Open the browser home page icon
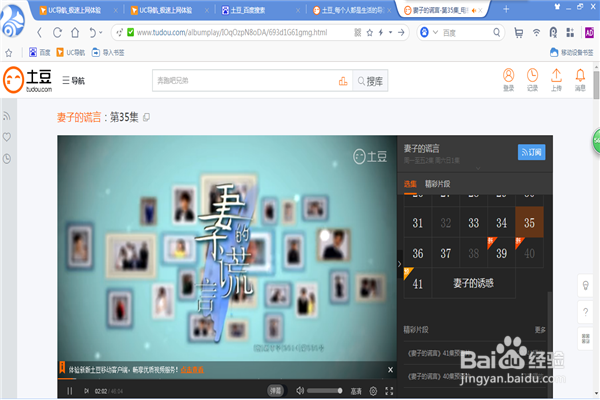600x400 pixels. click(75, 33)
